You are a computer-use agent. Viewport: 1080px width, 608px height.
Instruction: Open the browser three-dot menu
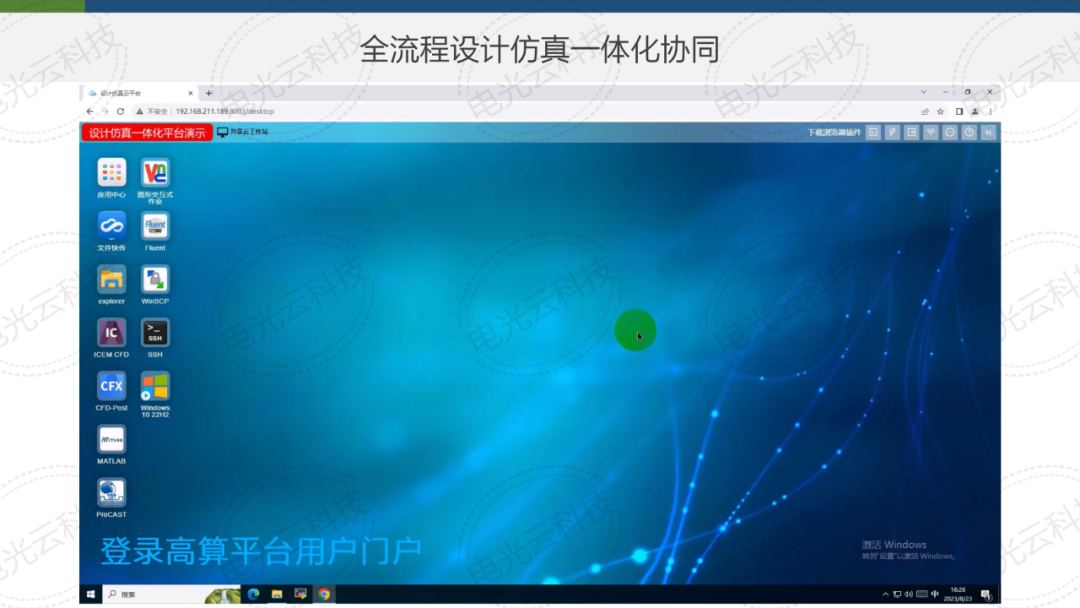click(x=990, y=112)
